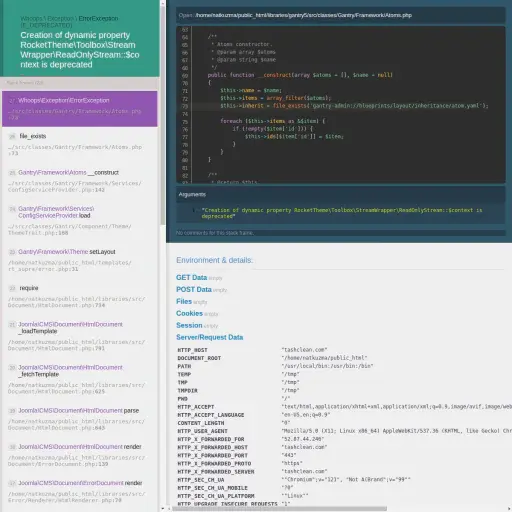
Task: Select the require stack frame
Action: [80, 297]
